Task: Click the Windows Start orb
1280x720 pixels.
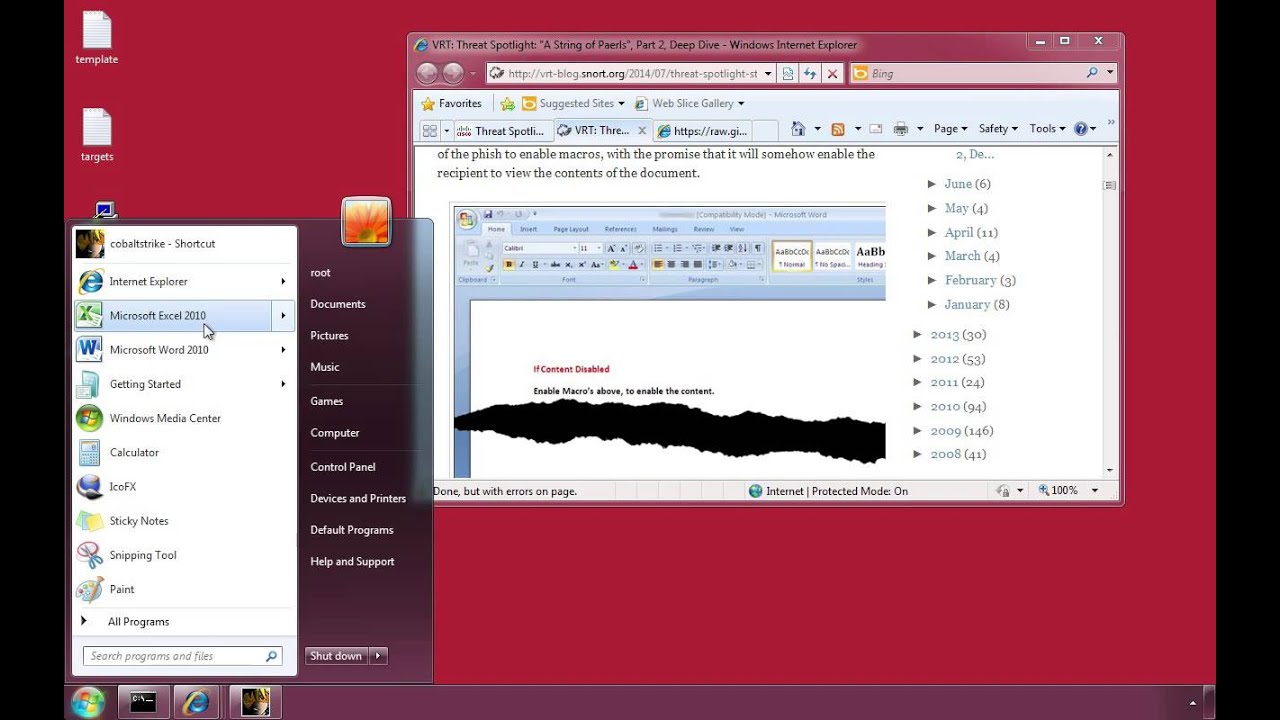Action: 88,702
